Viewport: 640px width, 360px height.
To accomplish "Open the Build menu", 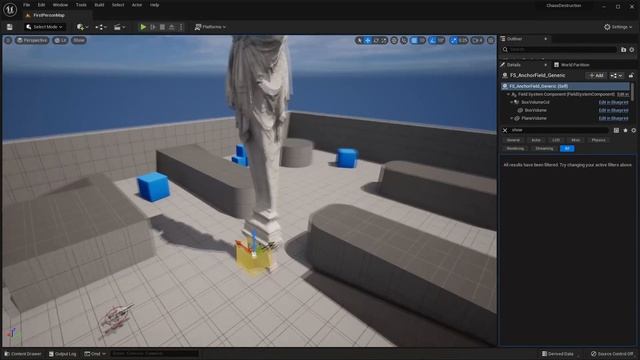I will 99,5.
